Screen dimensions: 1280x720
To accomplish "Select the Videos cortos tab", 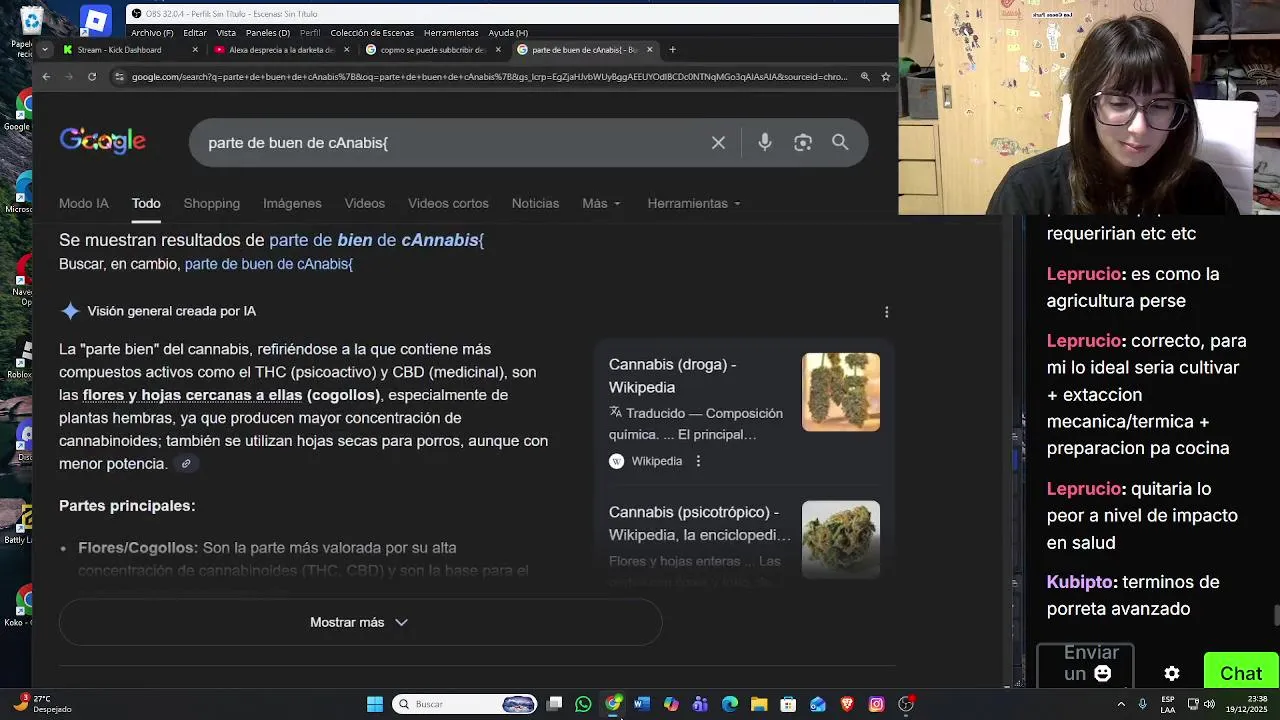I will tap(448, 203).
